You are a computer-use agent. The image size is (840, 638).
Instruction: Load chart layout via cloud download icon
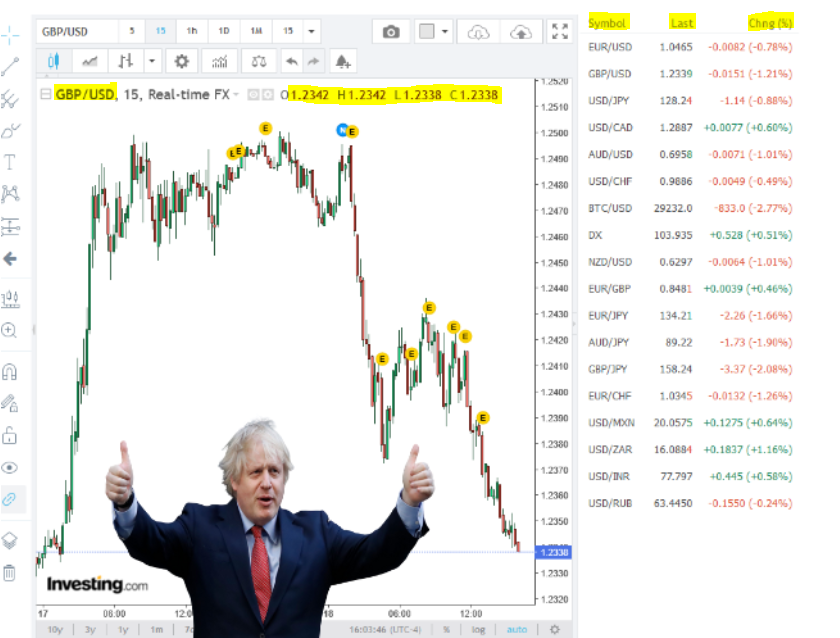tap(478, 32)
